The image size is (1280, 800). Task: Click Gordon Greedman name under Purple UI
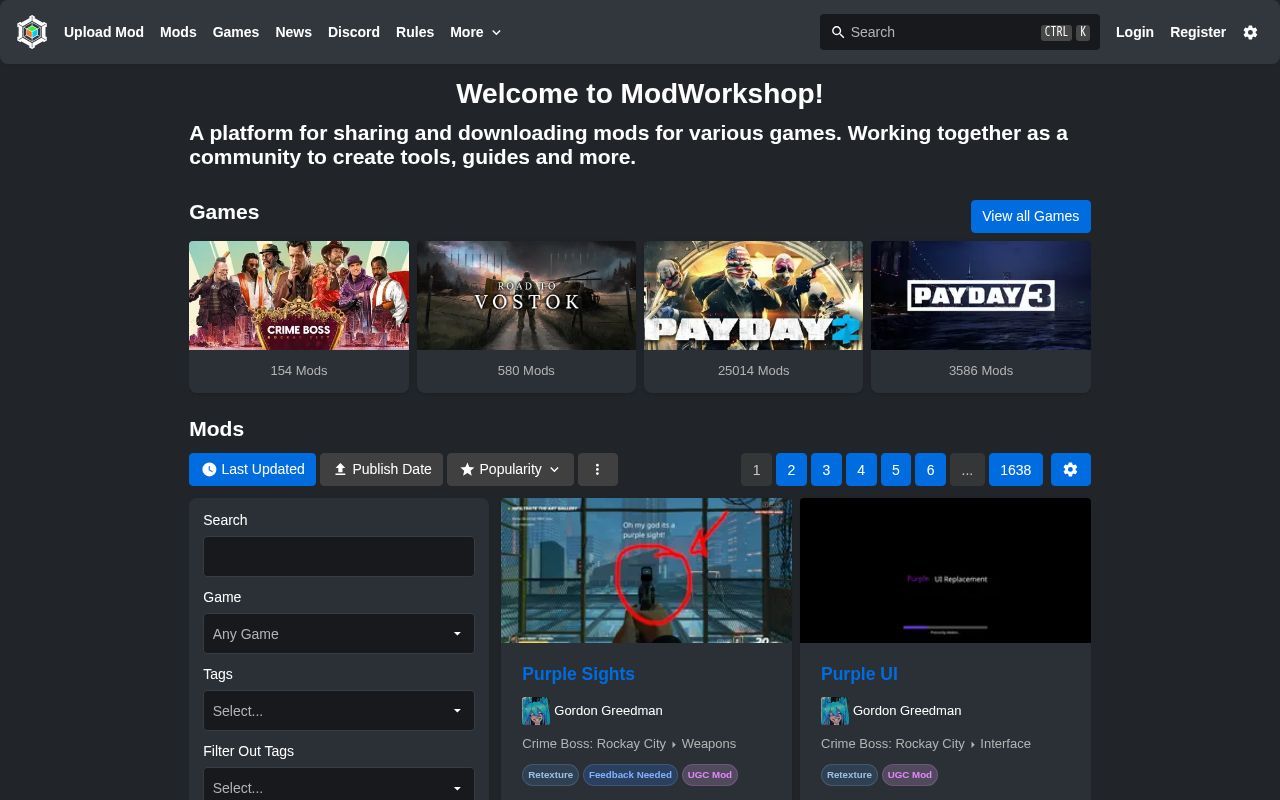click(907, 711)
